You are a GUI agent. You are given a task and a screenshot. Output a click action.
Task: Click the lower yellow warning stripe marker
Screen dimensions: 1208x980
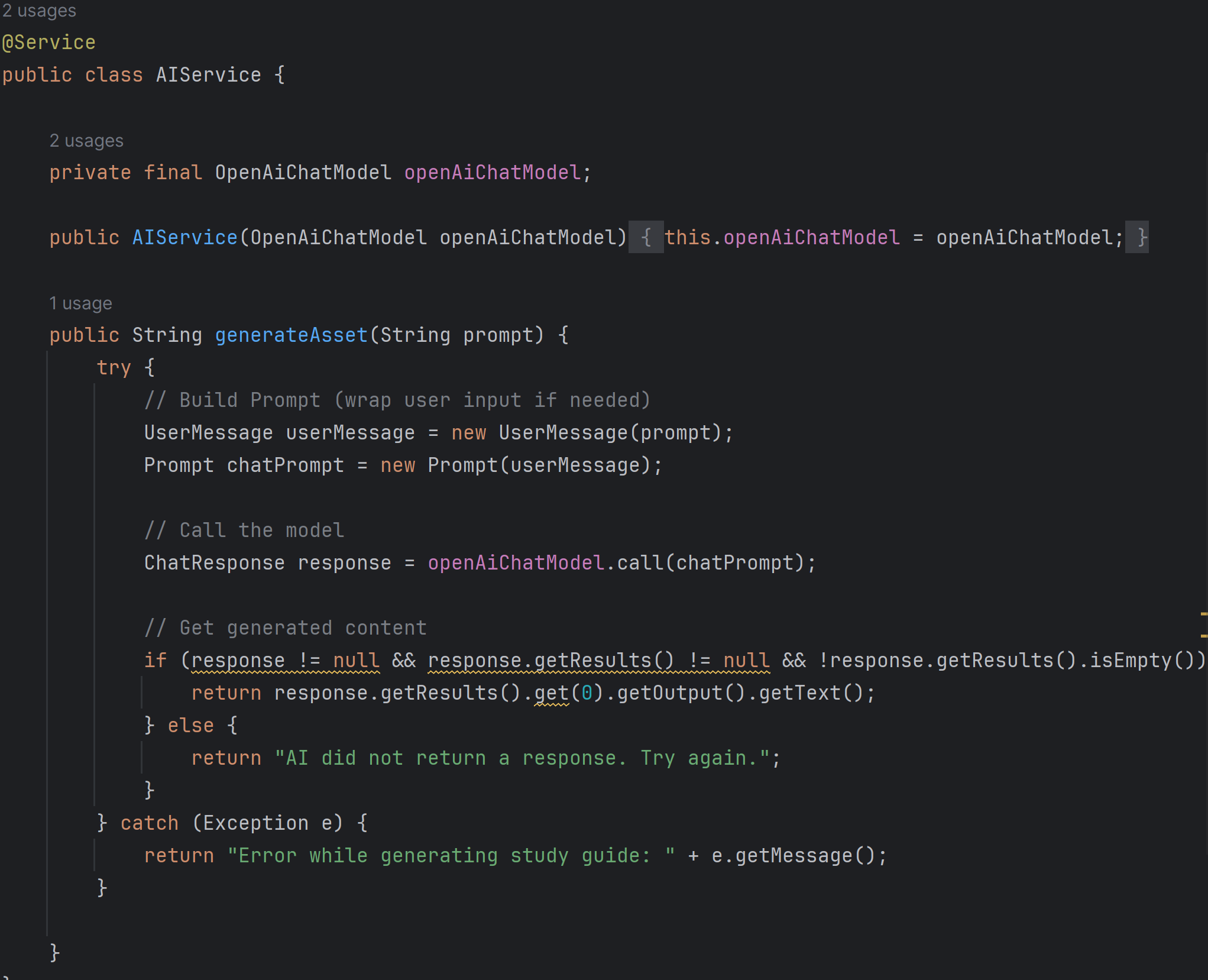(x=1204, y=636)
